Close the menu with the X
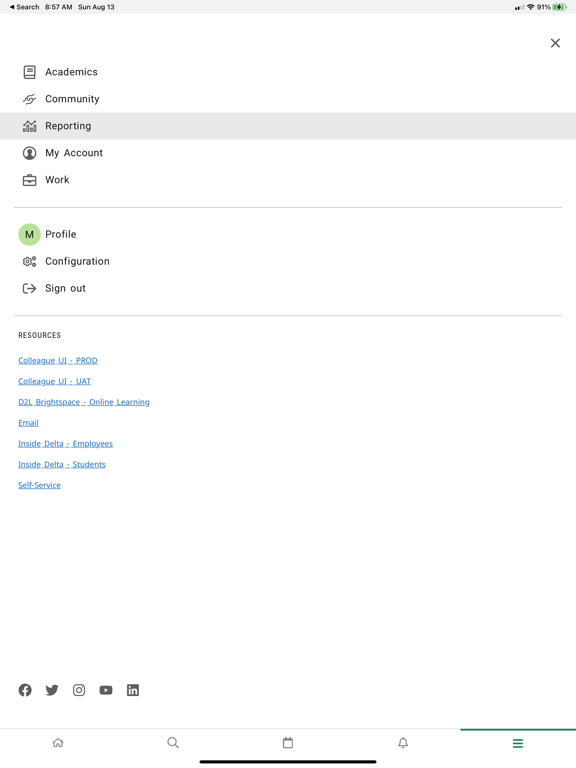The width and height of the screenshot is (576, 768). (555, 43)
